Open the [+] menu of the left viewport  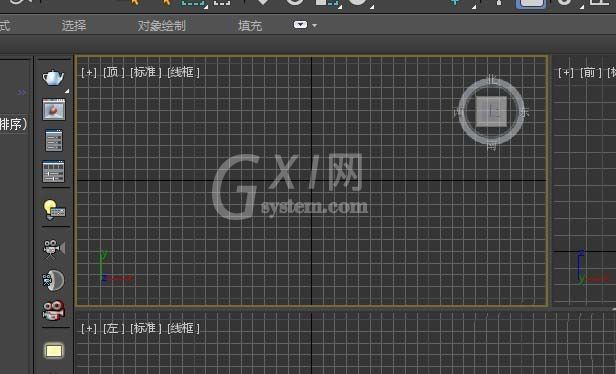pos(89,328)
